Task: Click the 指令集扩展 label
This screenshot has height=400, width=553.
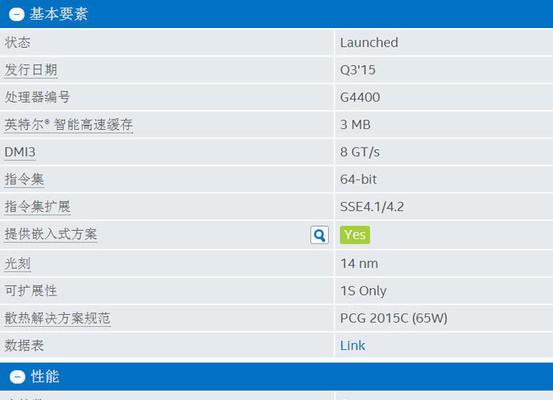Action: click(37, 207)
